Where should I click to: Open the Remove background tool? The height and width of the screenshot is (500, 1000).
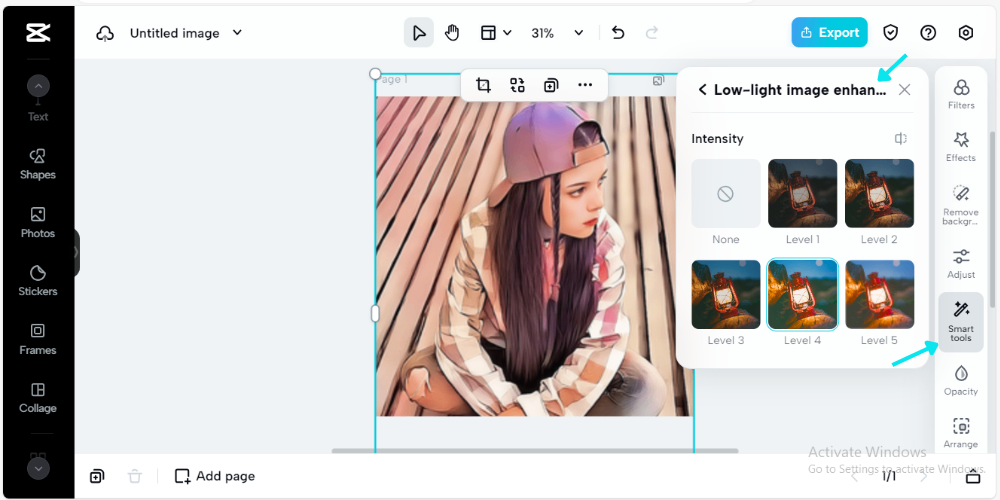coord(961,205)
